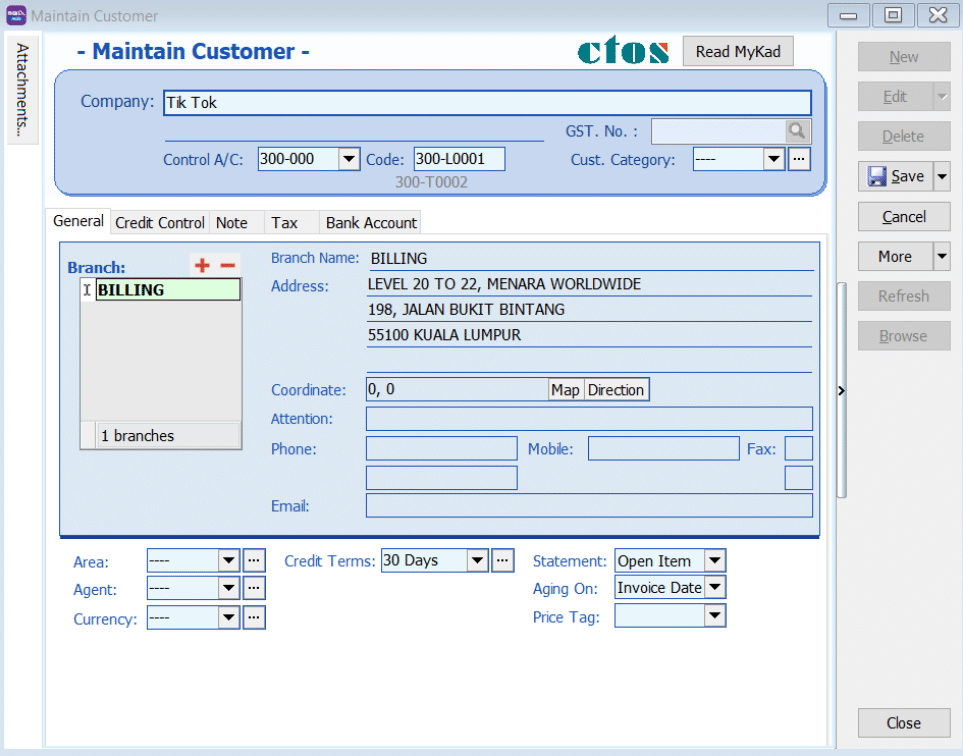Open the Statement type dropdown
The width and height of the screenshot is (963, 756).
coord(714,561)
